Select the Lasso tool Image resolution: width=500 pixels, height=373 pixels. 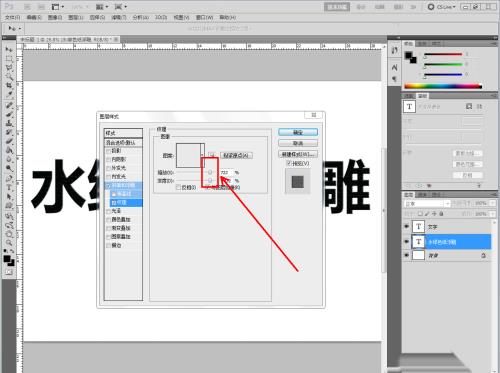9,68
